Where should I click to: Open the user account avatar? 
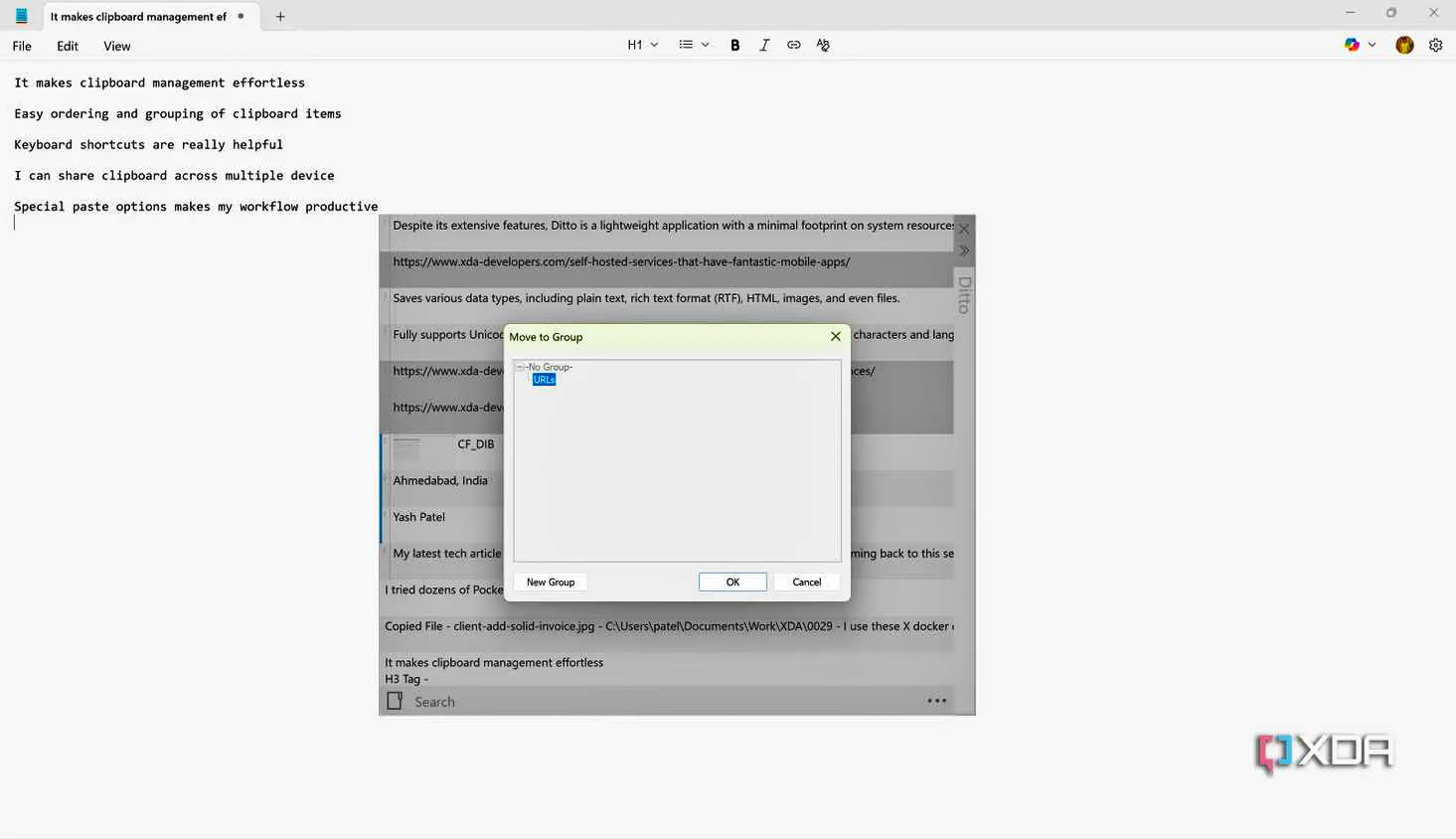(1404, 45)
